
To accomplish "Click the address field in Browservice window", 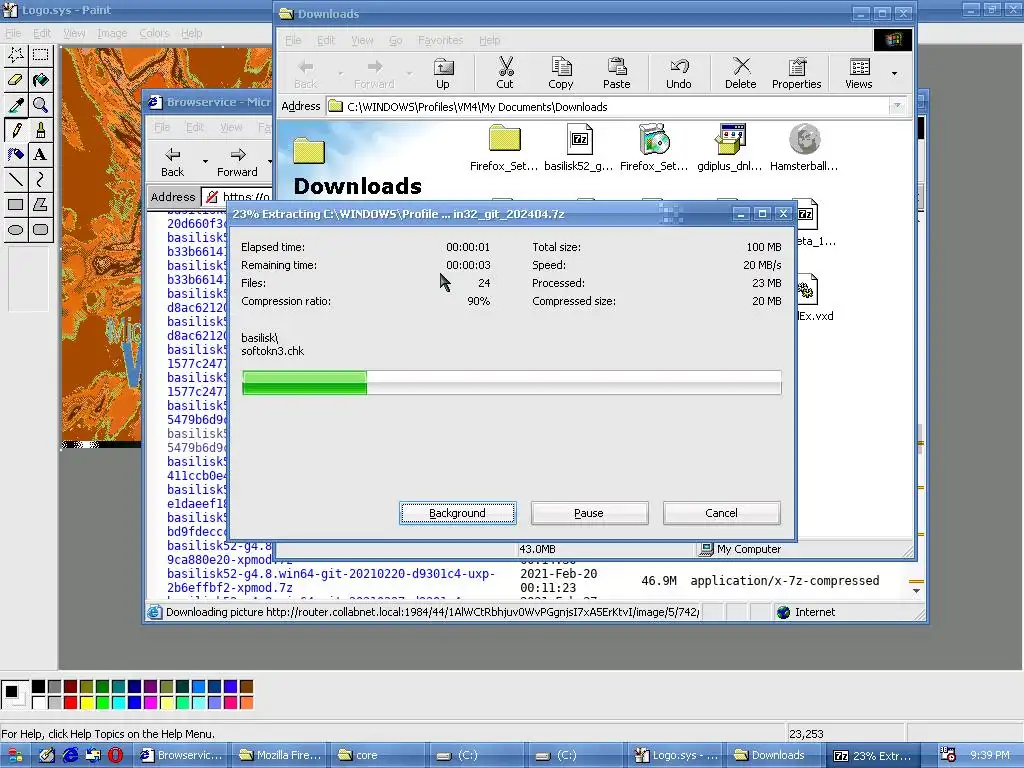I will coord(238,197).
